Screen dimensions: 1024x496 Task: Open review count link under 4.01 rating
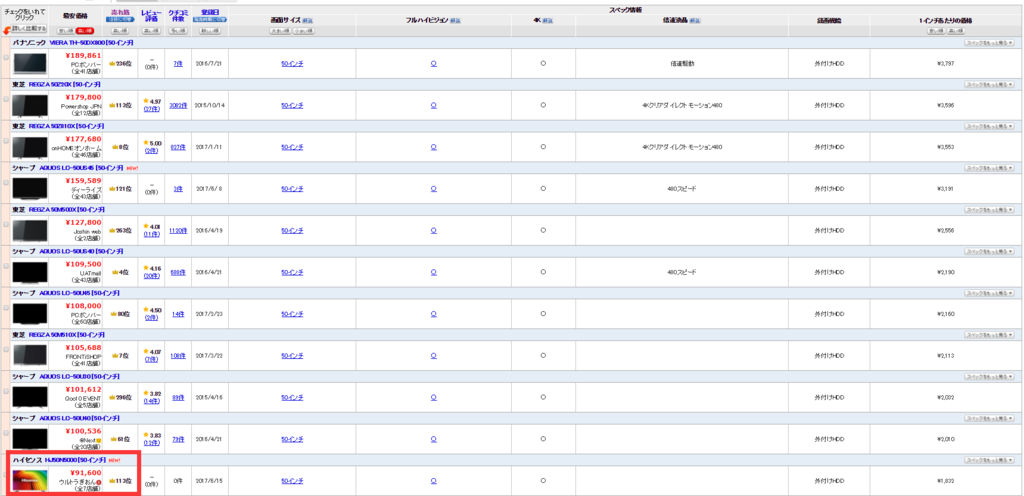coord(151,234)
